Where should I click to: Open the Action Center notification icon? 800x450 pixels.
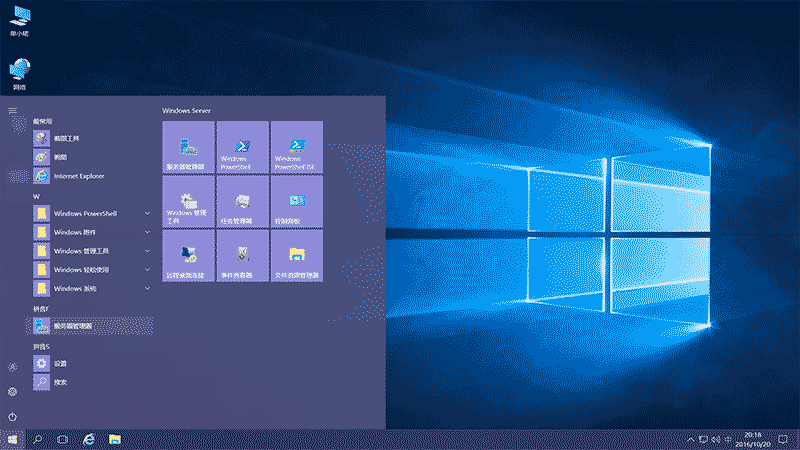(783, 439)
